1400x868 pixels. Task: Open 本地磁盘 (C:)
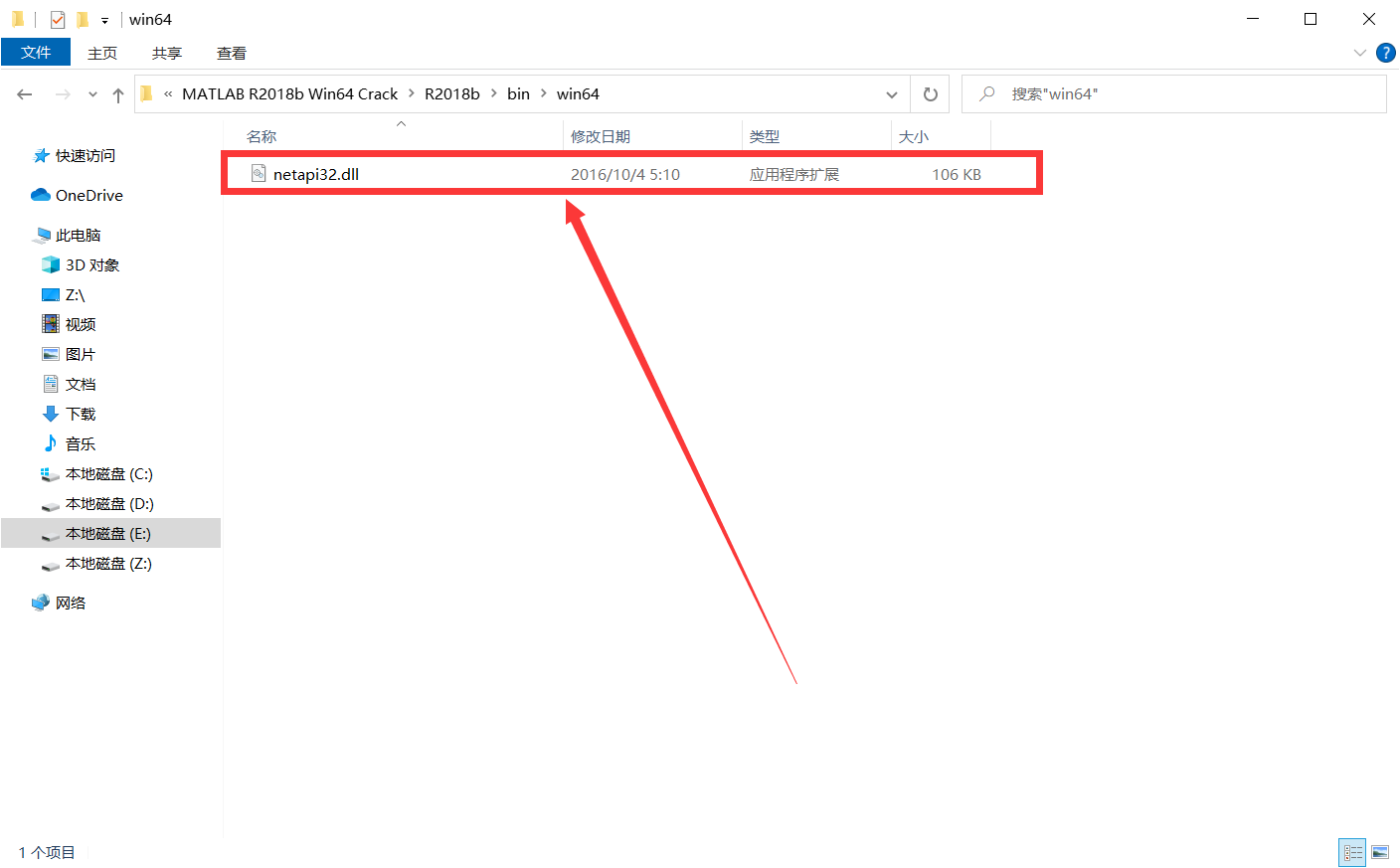click(x=109, y=474)
